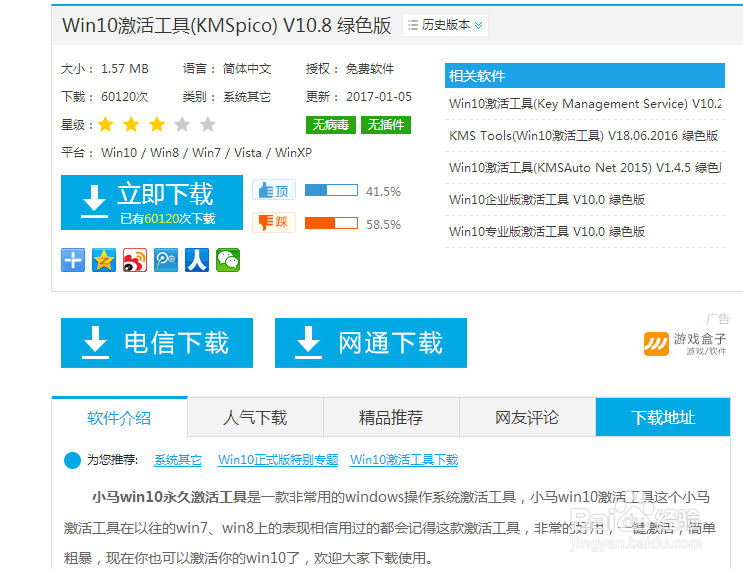Open the Key Management Service V10.2 link
This screenshot has width=743, height=569.
point(585,104)
